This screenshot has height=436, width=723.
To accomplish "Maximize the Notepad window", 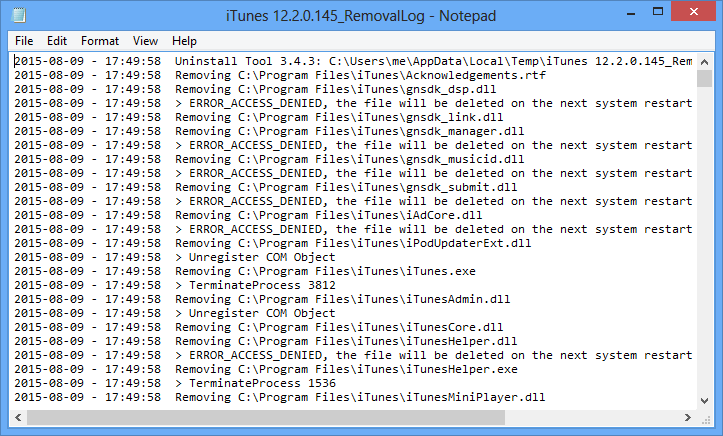I will (658, 12).
